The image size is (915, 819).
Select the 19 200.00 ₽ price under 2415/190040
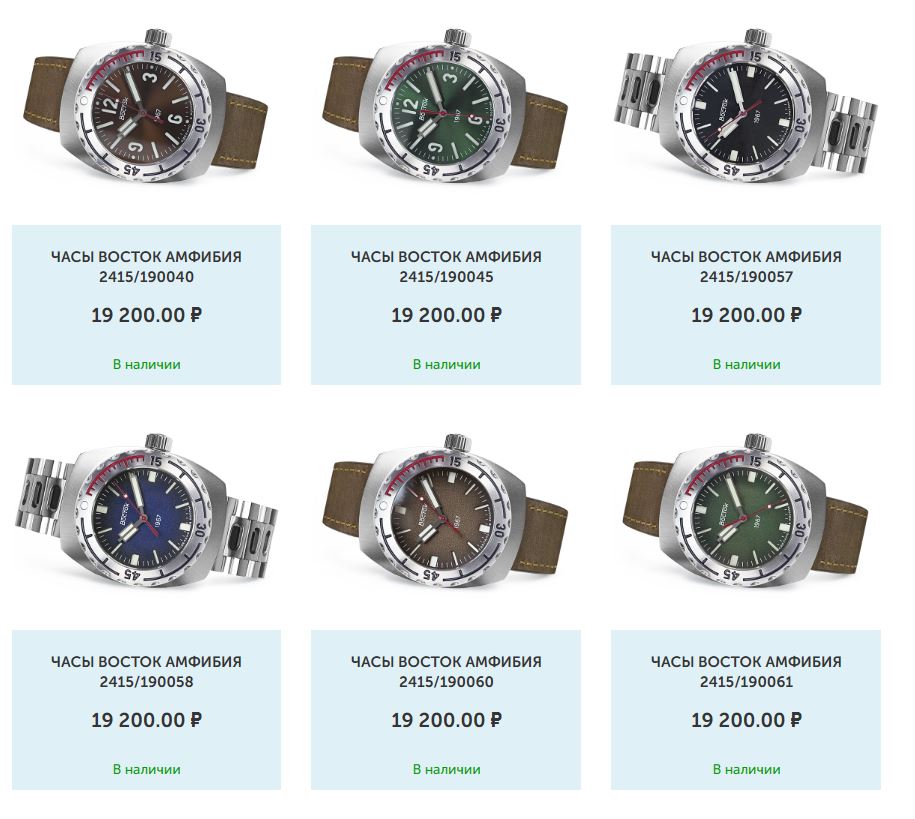pyautogui.click(x=146, y=315)
